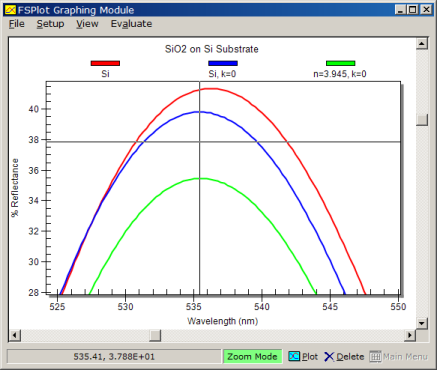Screen dimensions: 437x370
Task: Open the Setup menu
Action: click(x=50, y=24)
